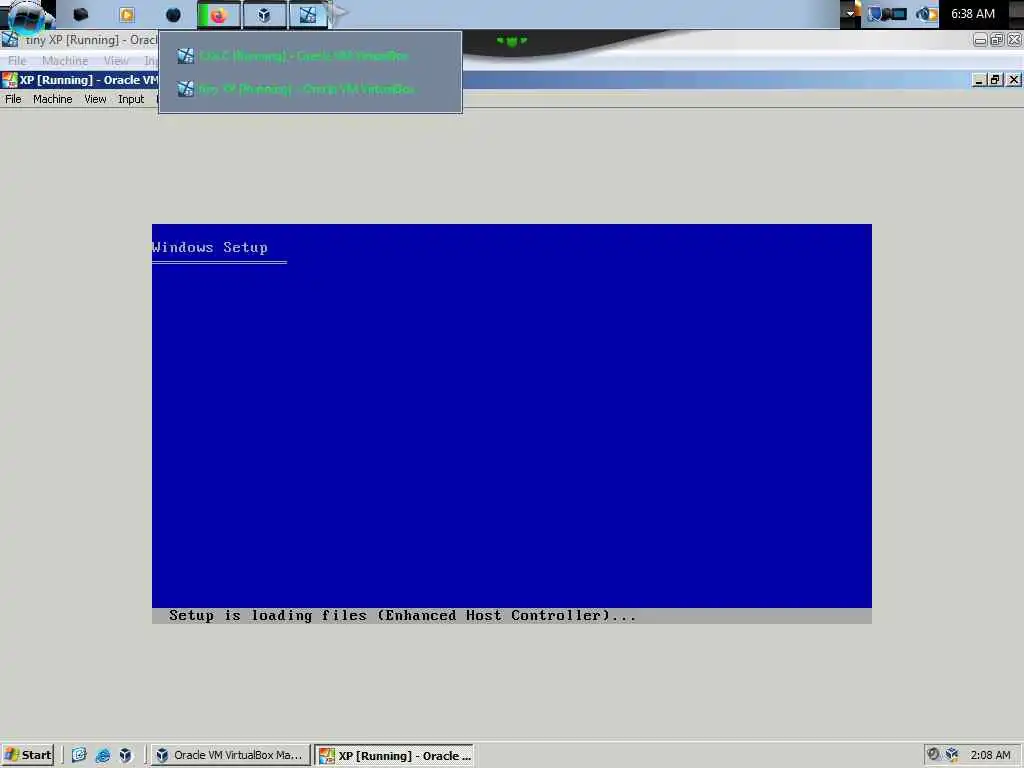This screenshot has width=1024, height=768.
Task: Click the green indicator on top host bar
Action: (x=511, y=41)
